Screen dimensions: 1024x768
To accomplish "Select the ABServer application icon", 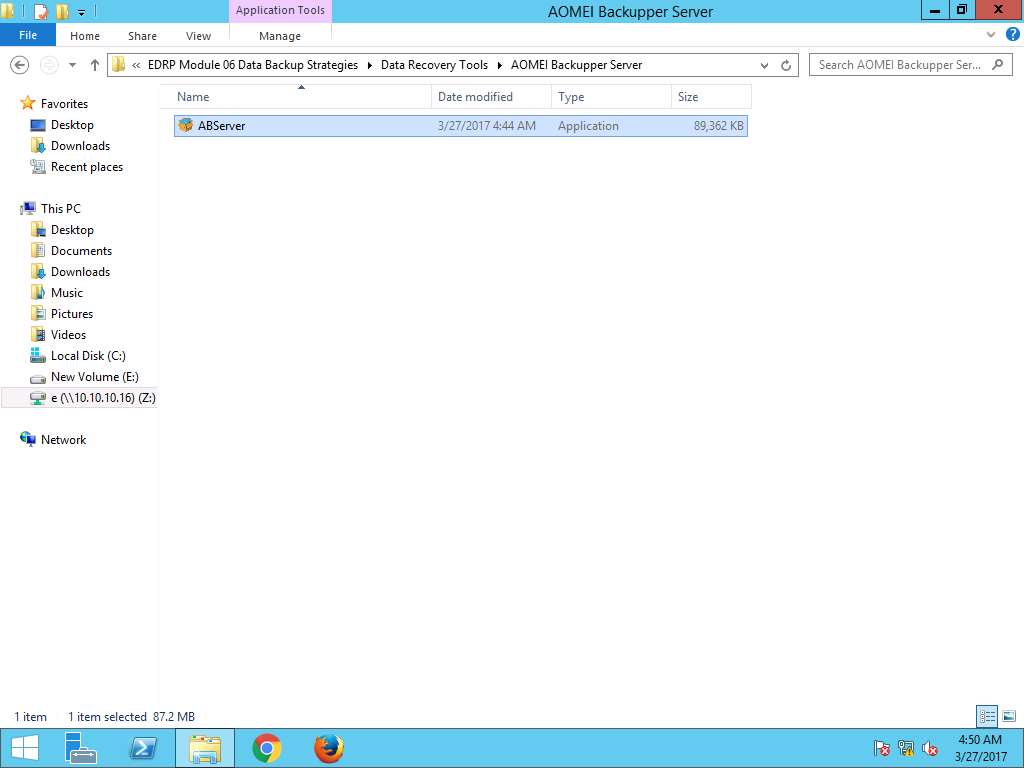I will point(186,125).
